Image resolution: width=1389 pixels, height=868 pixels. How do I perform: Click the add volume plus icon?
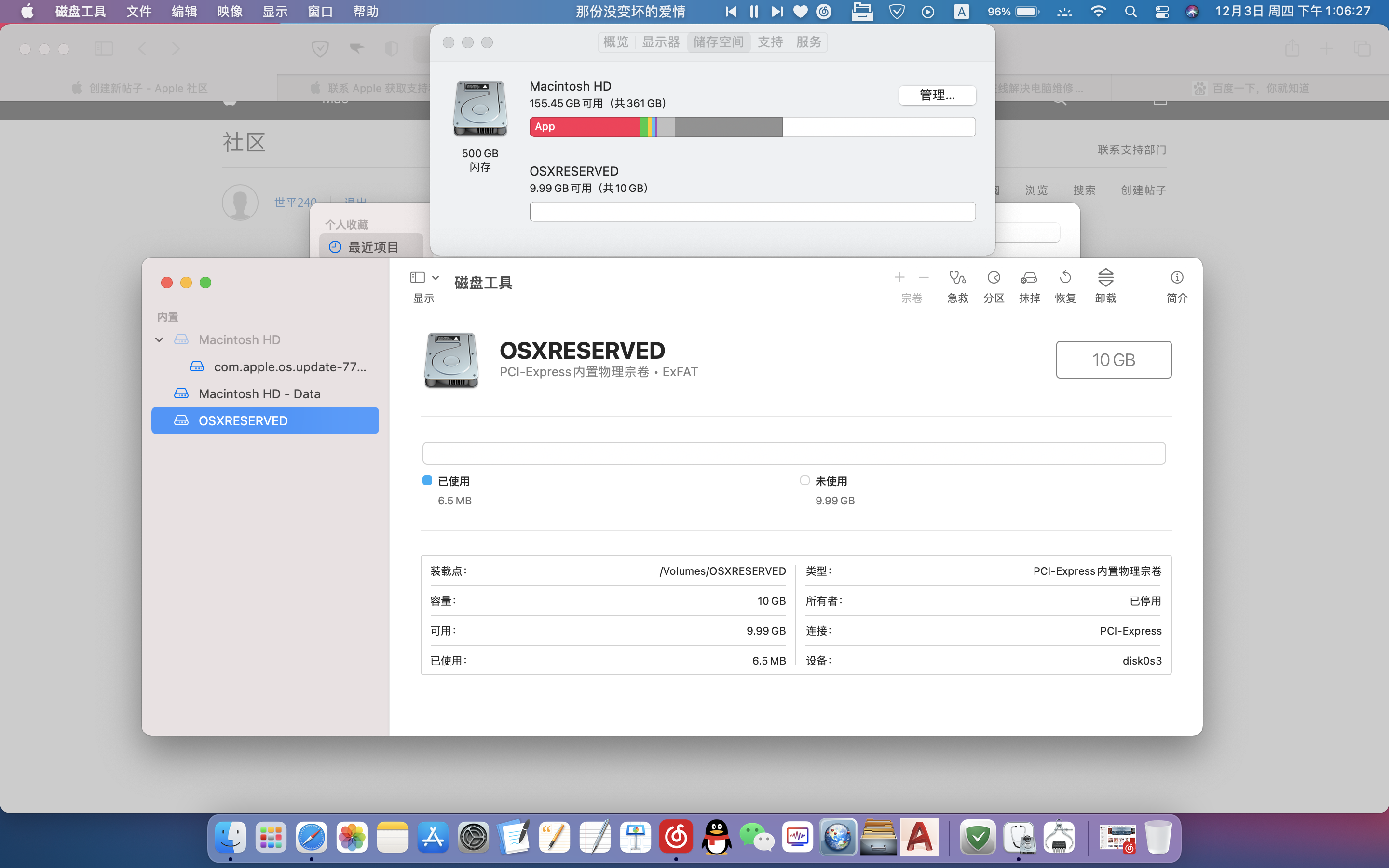click(899, 278)
